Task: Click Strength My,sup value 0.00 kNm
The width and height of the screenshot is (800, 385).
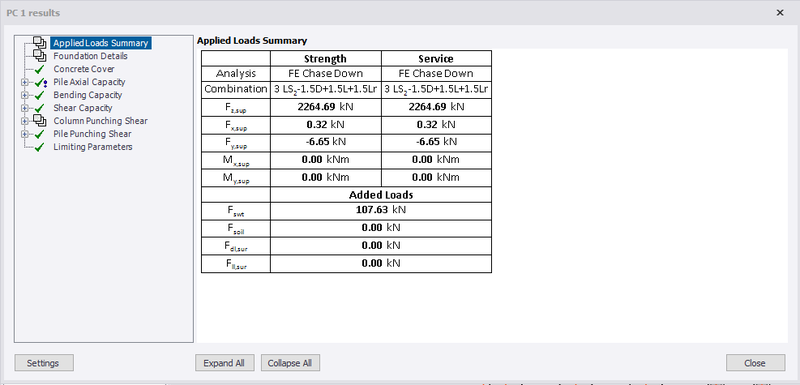Action: [x=326, y=177]
